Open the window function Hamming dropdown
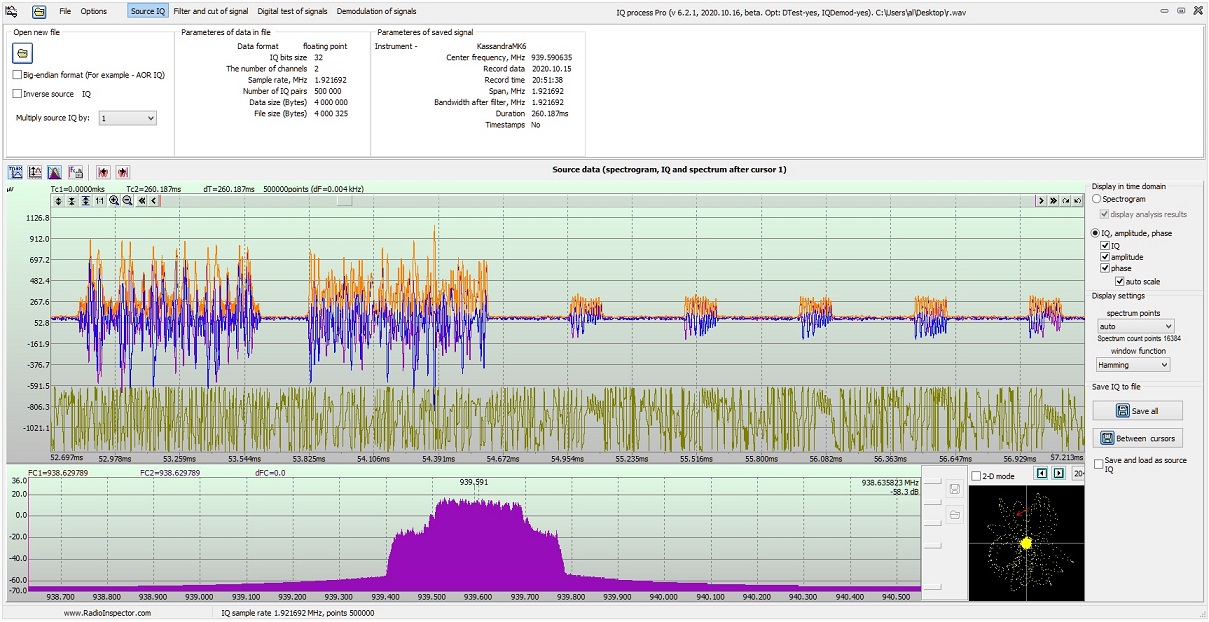The image size is (1209, 622). [1133, 365]
